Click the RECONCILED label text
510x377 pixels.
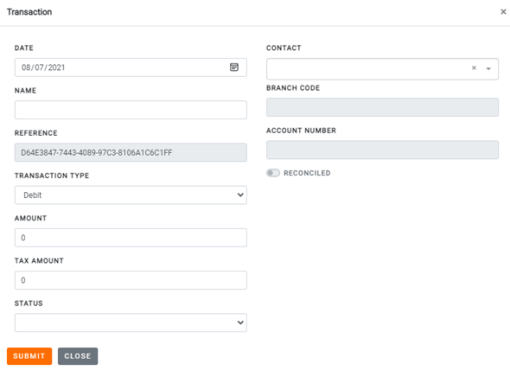[307, 173]
